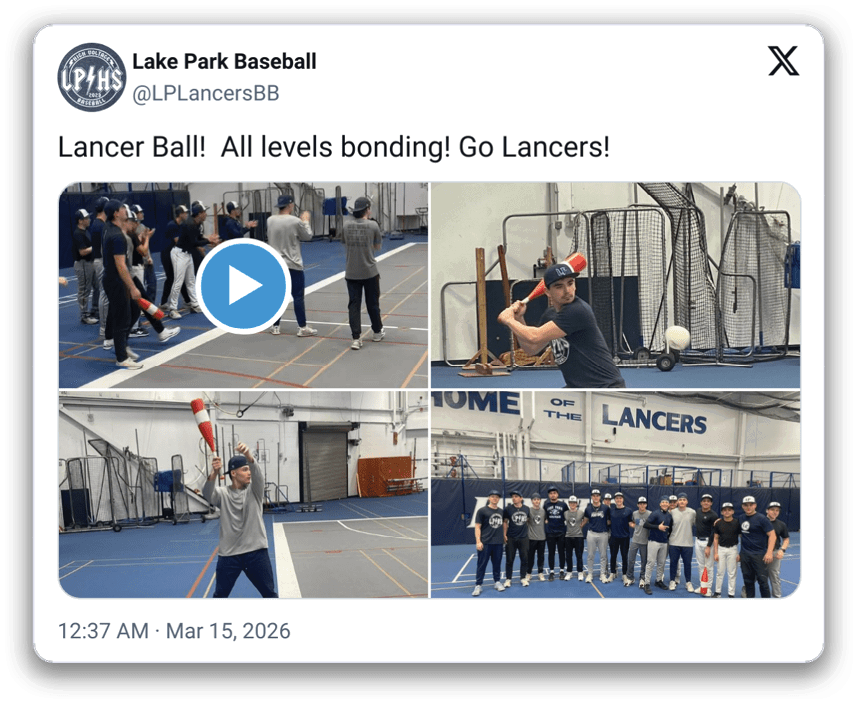Open the video thumbnail of players lined up
This screenshot has width=857, height=714.
(x=244, y=285)
